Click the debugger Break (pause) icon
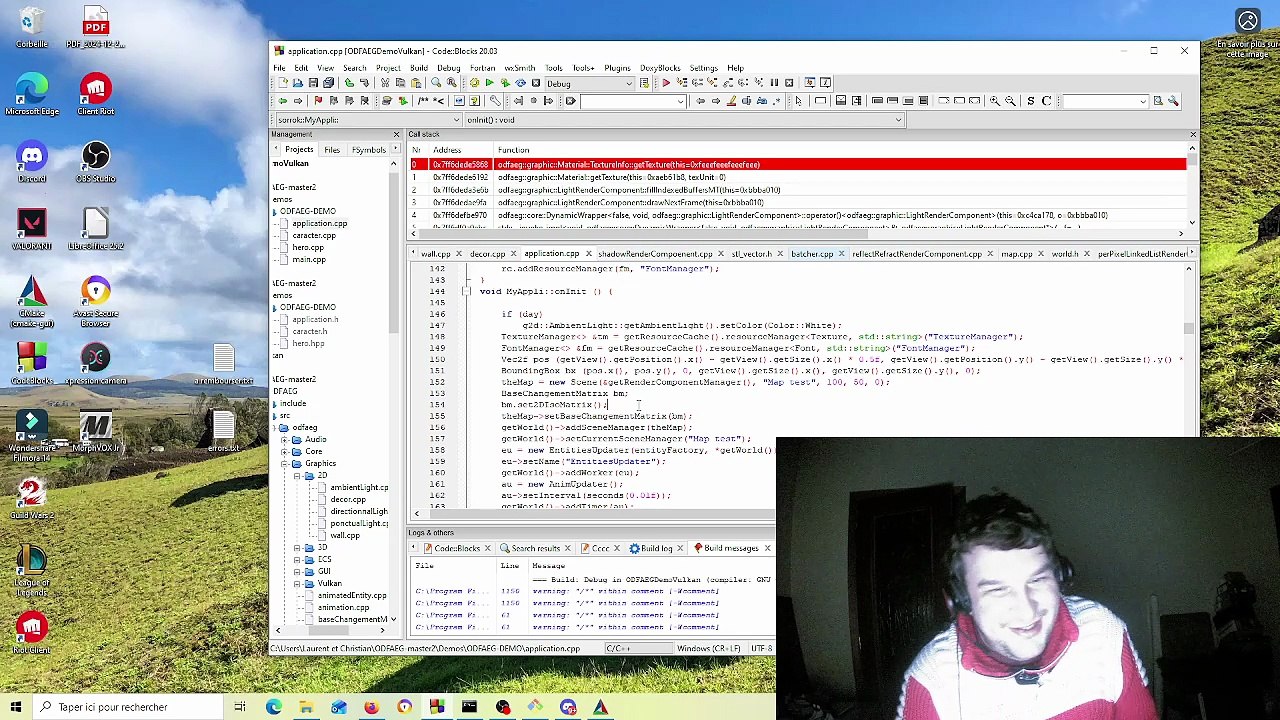1280x720 pixels. [x=773, y=83]
